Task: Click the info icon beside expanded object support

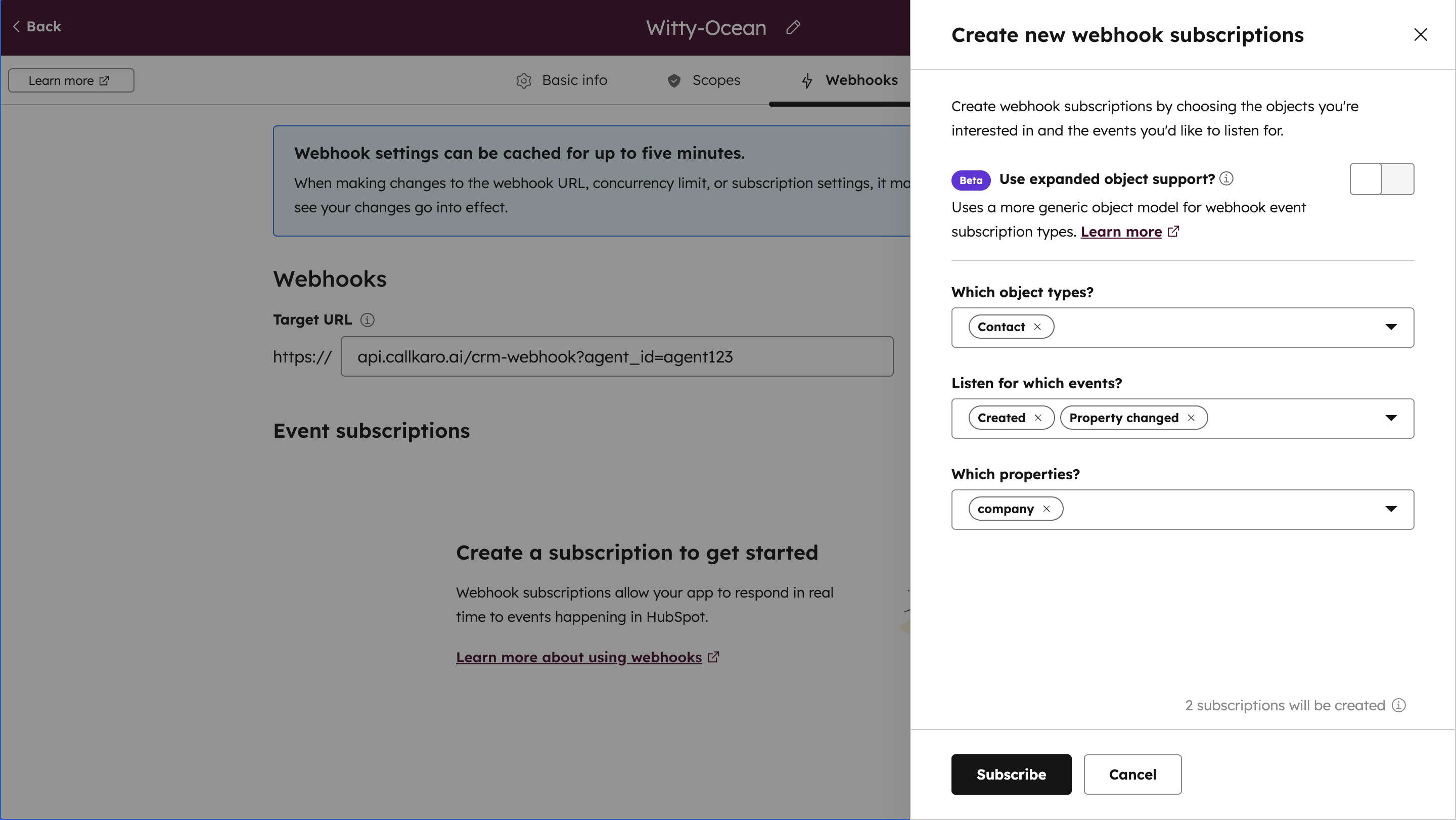Action: click(x=1226, y=178)
